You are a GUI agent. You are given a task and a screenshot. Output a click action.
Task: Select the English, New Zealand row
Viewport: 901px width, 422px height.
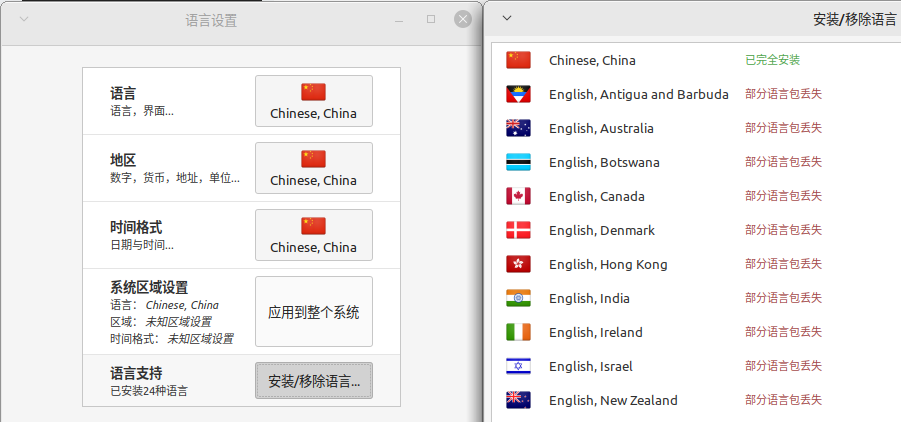click(612, 400)
